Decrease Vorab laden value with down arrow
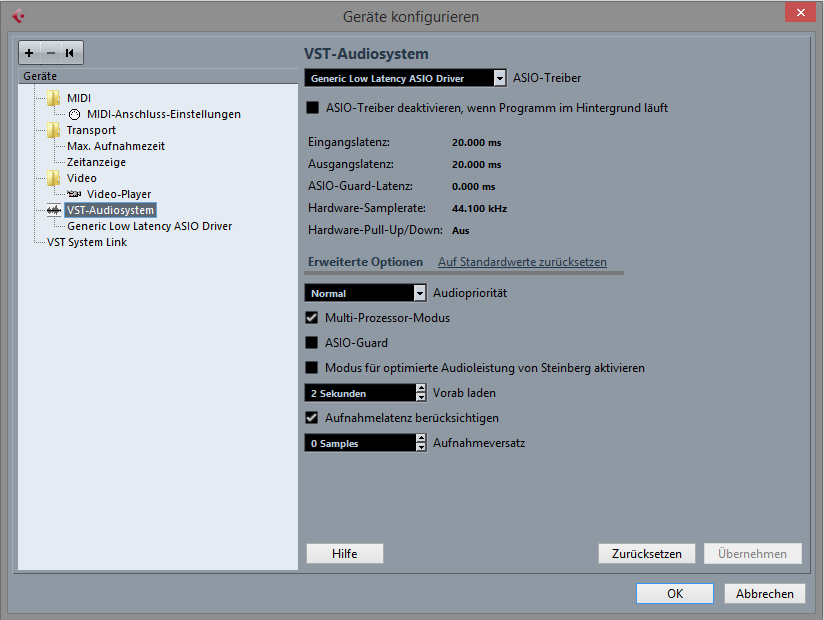The image size is (824, 620). pos(421,397)
